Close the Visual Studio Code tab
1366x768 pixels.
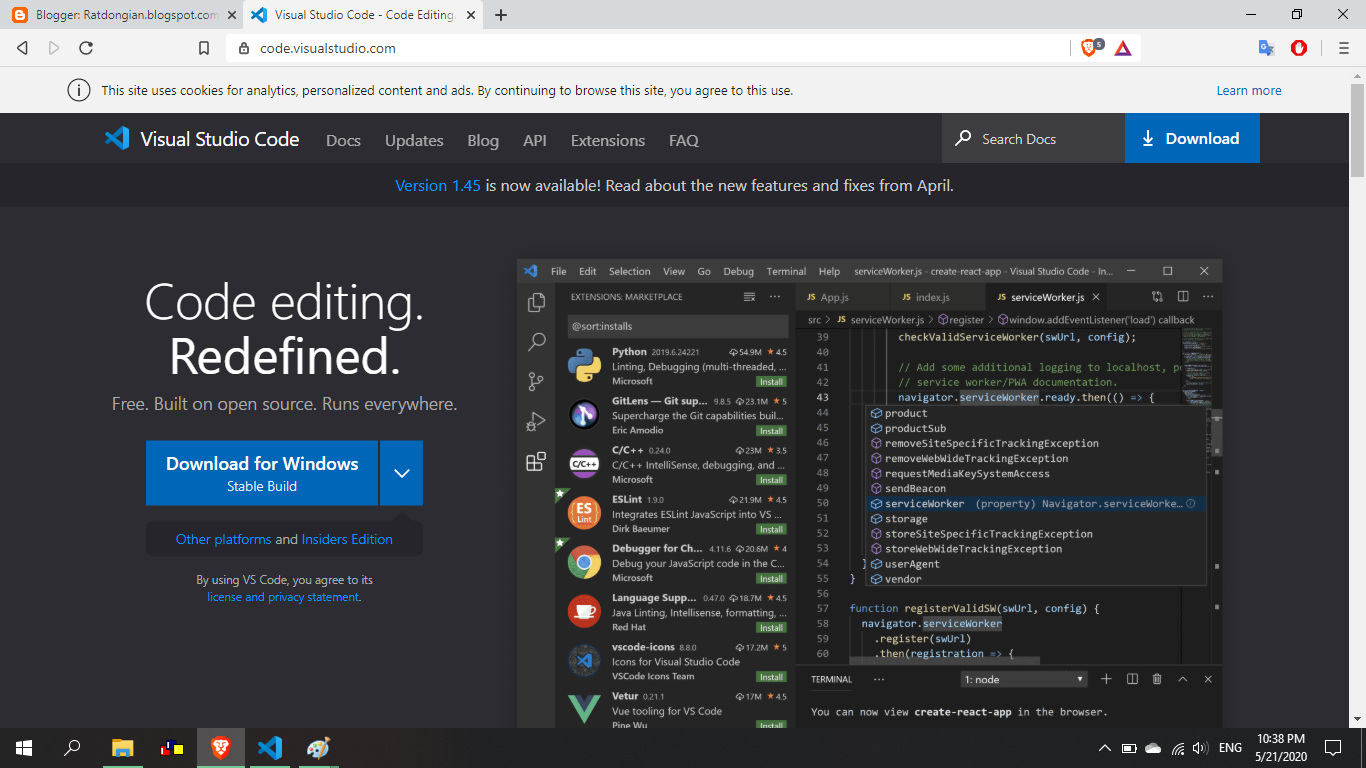(471, 15)
